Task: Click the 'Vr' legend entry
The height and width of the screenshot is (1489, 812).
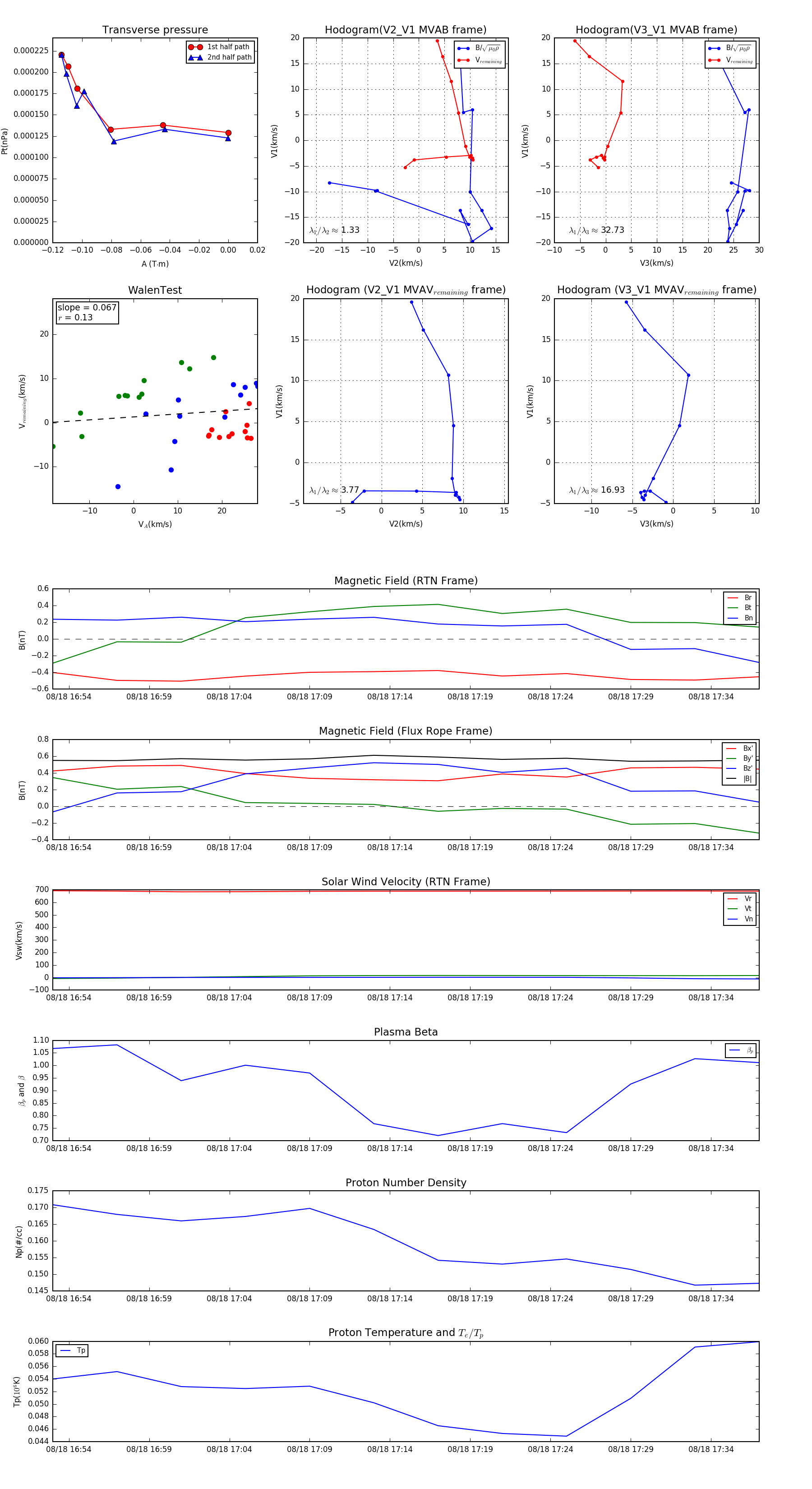Action: (740, 899)
